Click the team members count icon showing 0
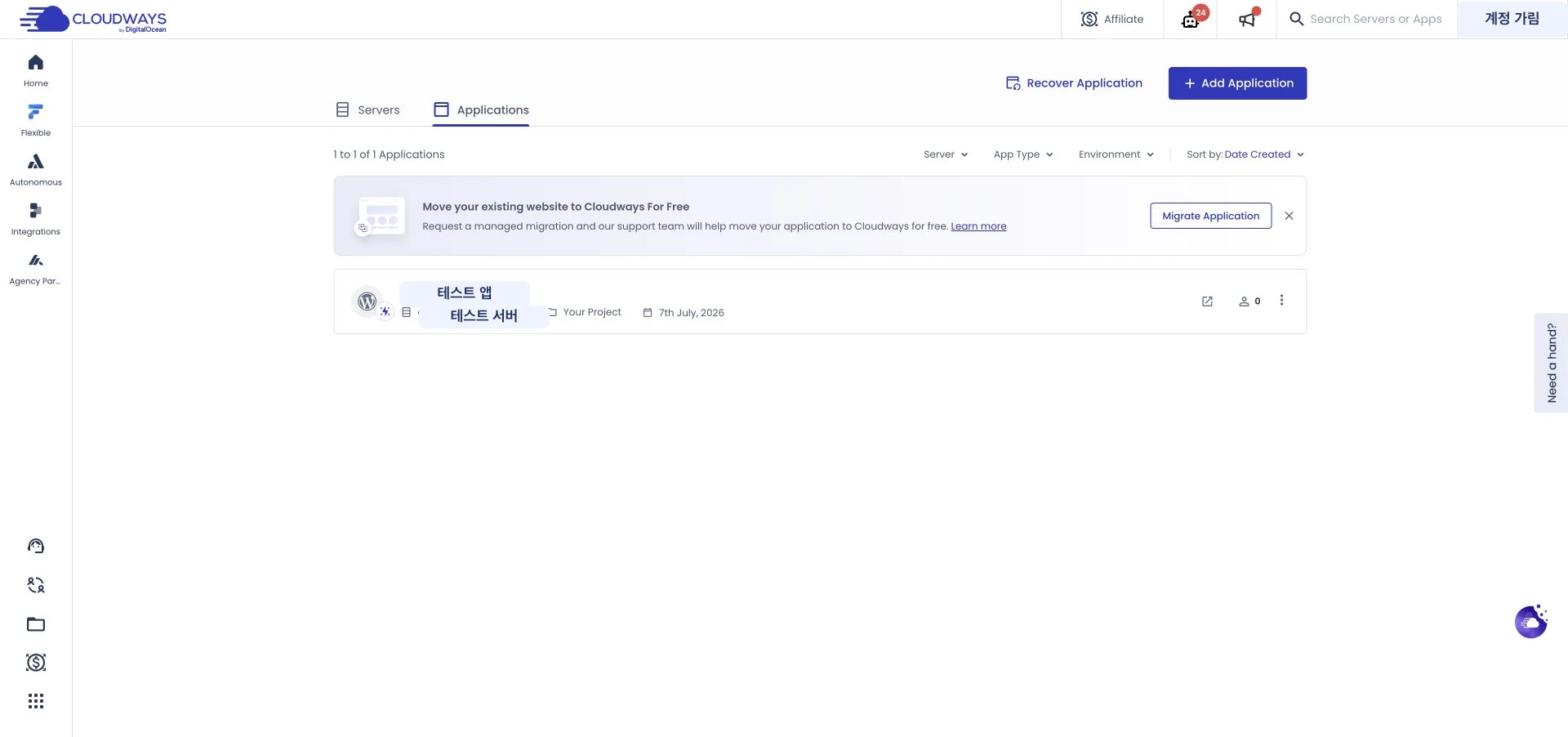Image resolution: width=1568 pixels, height=737 pixels. tap(1249, 301)
